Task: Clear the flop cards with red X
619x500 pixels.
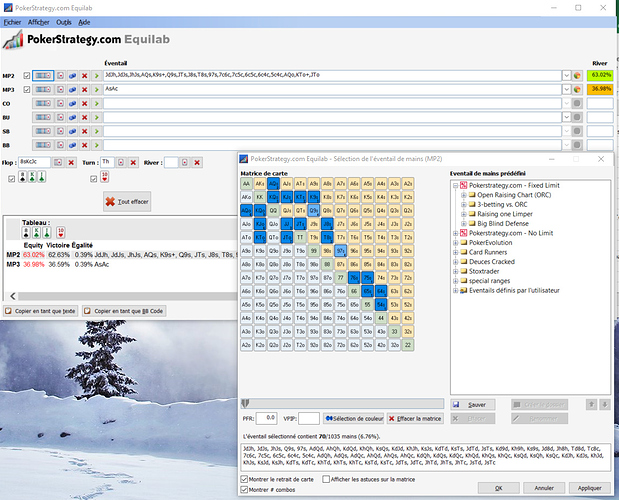Action: (71, 162)
